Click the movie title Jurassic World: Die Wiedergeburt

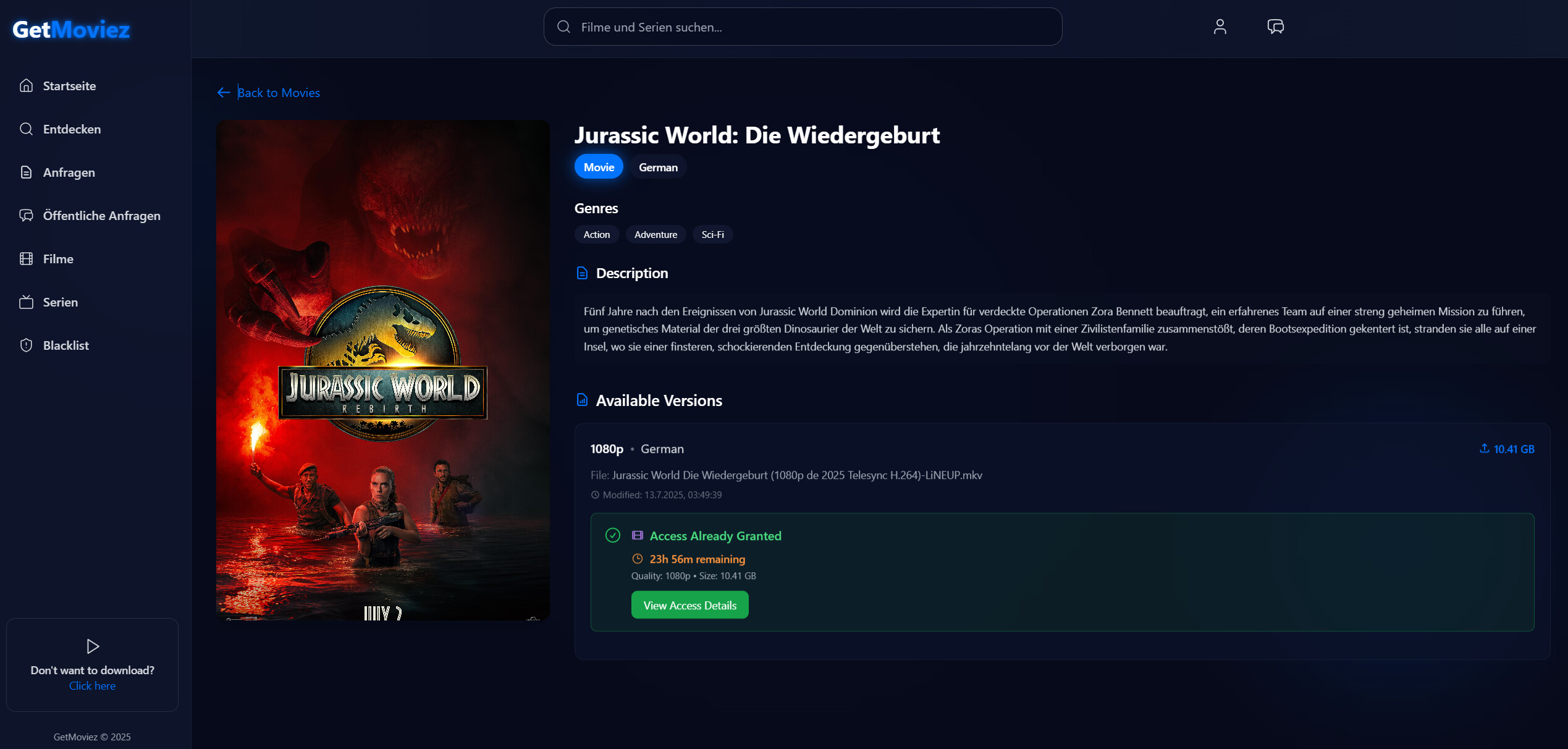tap(757, 135)
